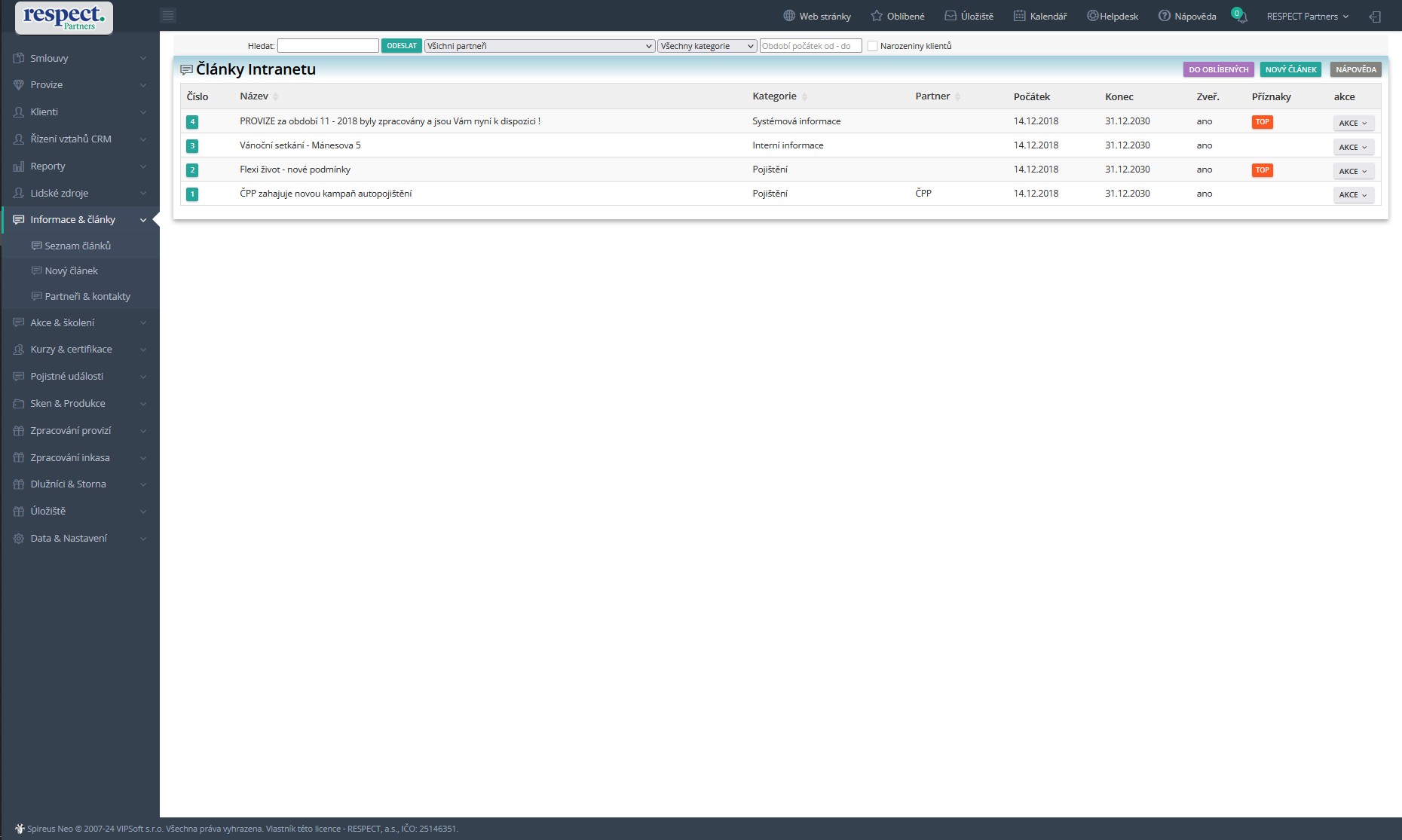1402x840 pixels.
Task: Click the Nápověda question mark icon
Action: pyautogui.click(x=1164, y=16)
